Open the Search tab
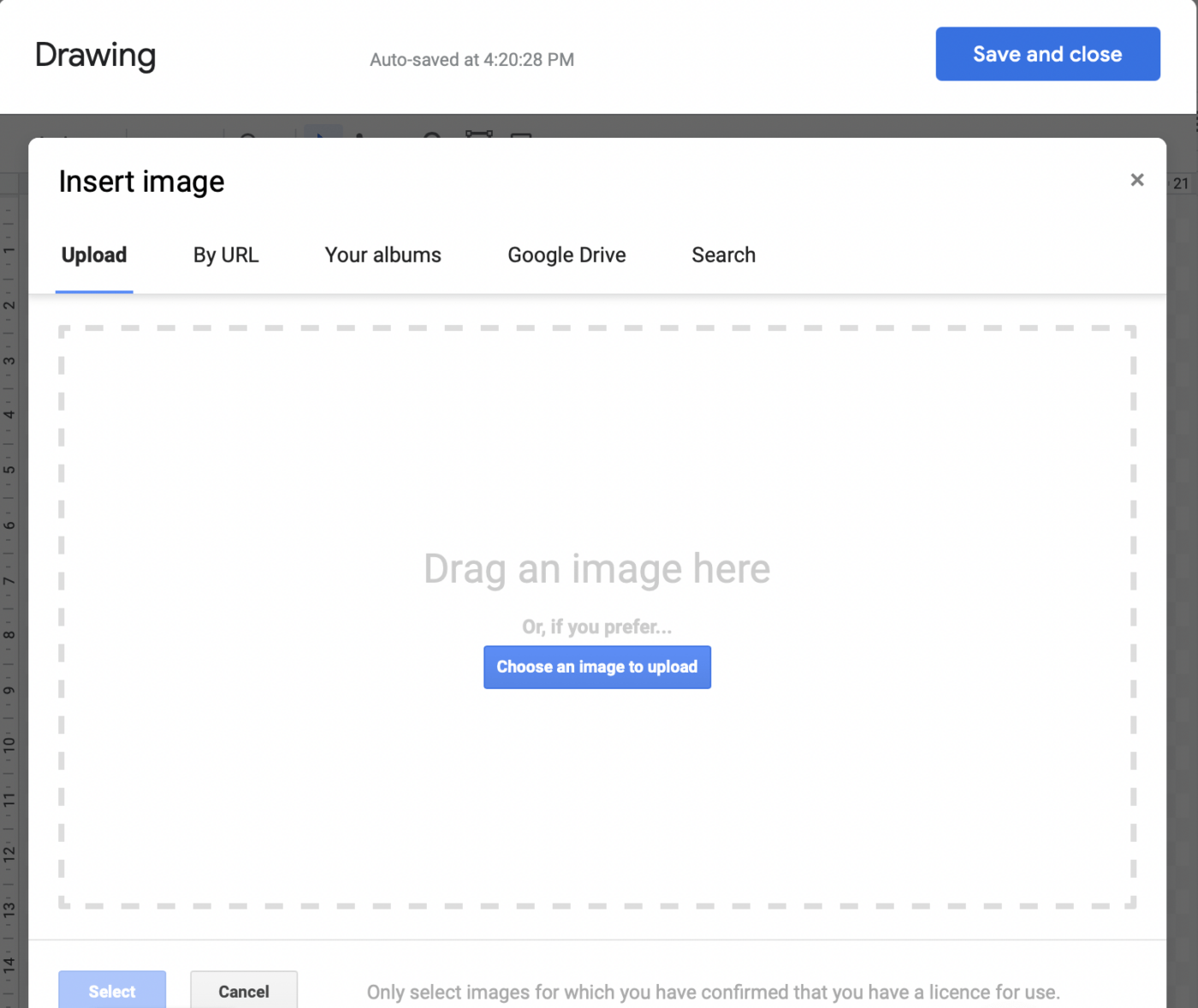1198x1008 pixels. point(723,255)
